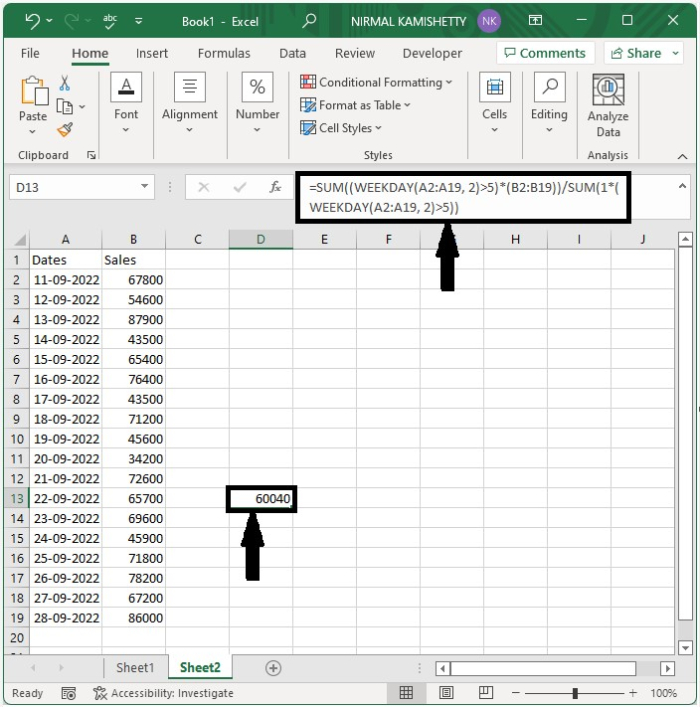
Task: Click the Enter checkmark in formula bar
Action: [239, 187]
